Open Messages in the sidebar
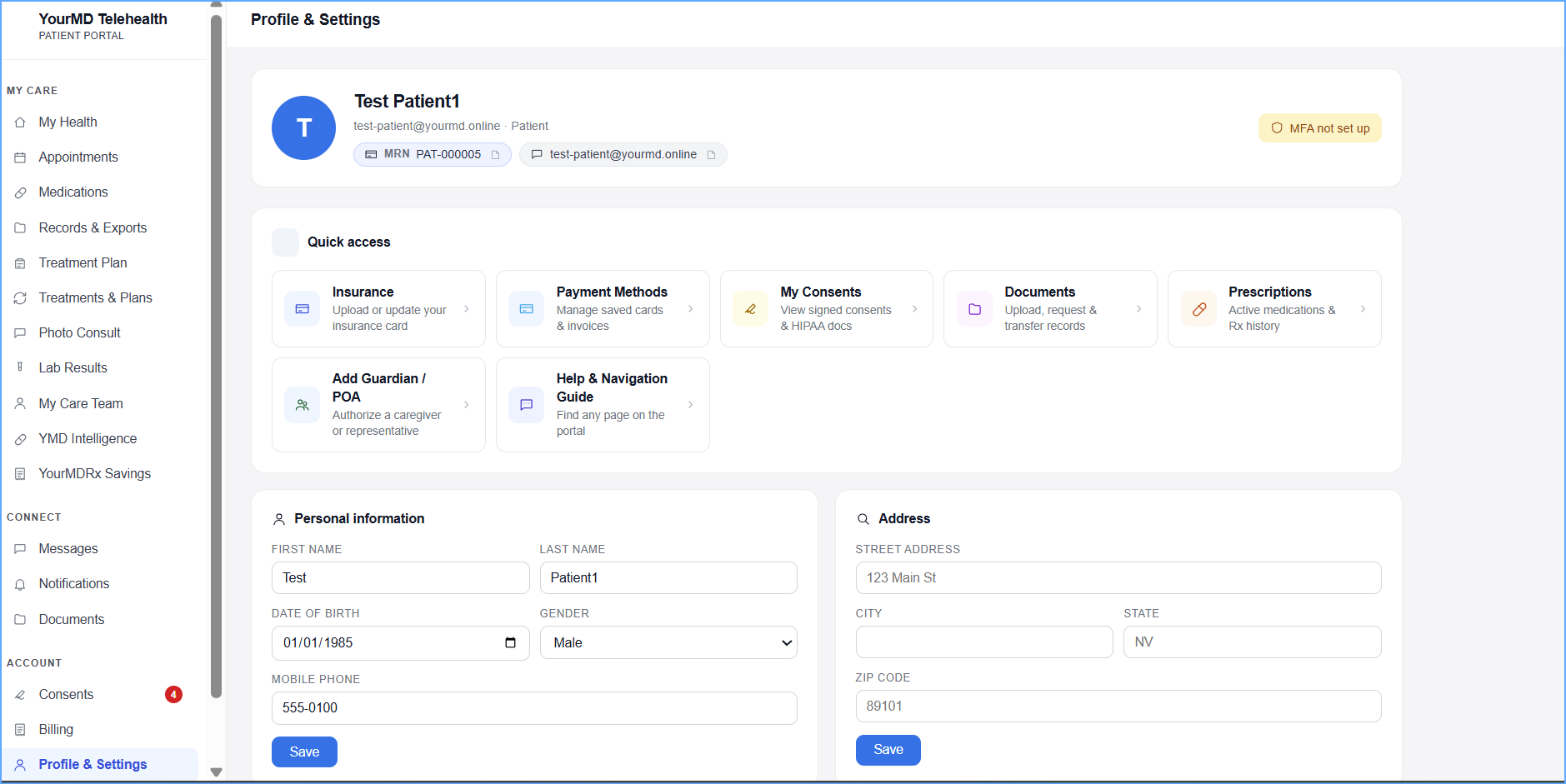 pyautogui.click(x=100, y=549)
